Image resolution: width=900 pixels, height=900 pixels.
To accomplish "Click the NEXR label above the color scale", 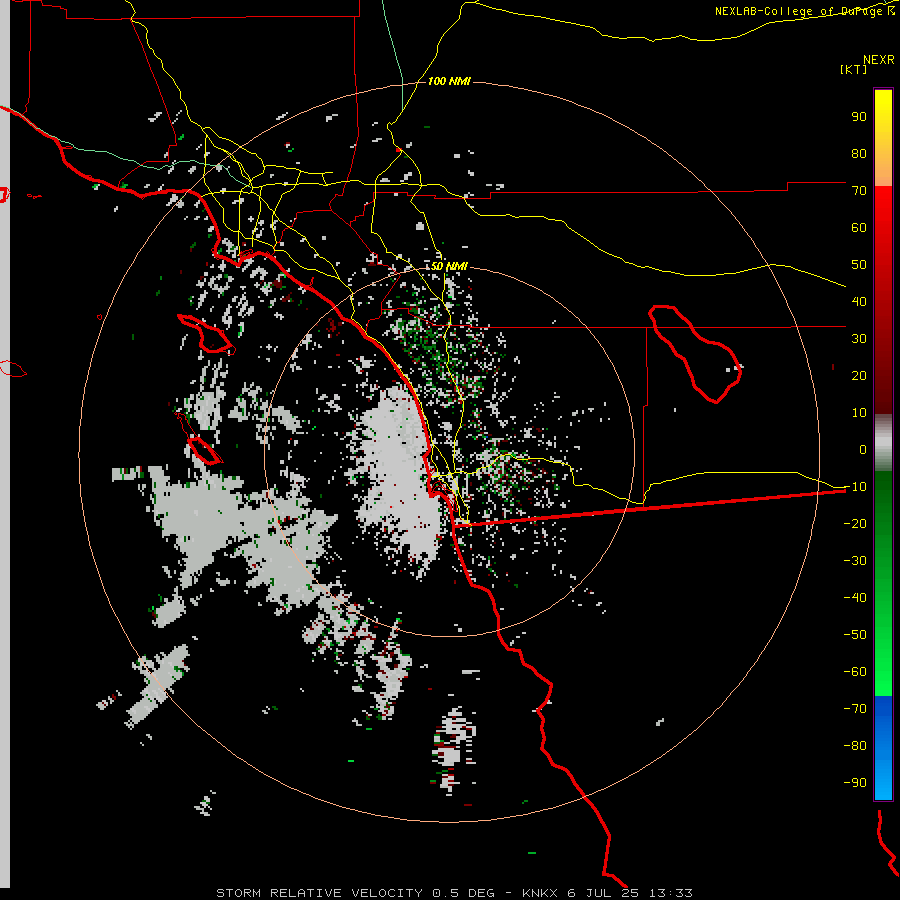I will coord(878,60).
